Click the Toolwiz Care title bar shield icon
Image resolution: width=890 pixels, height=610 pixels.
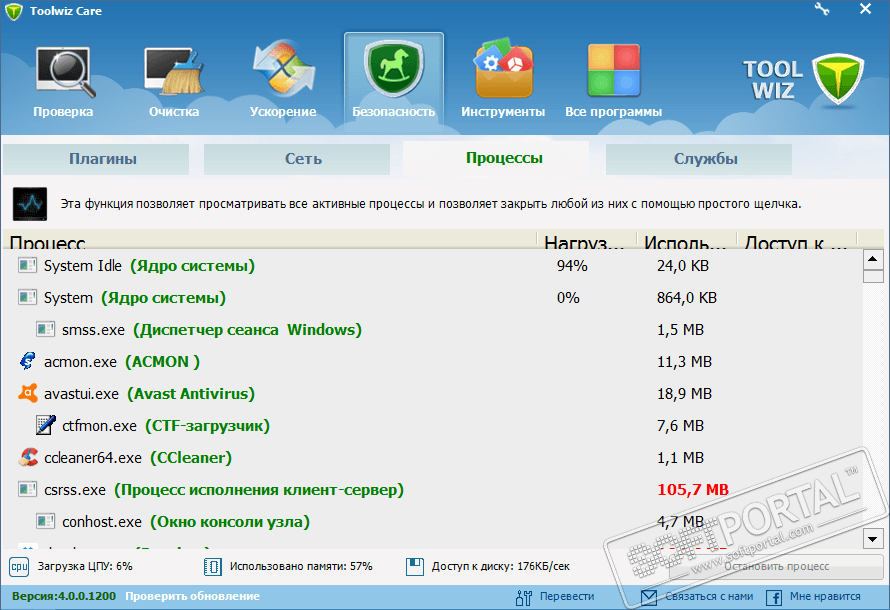[13, 11]
